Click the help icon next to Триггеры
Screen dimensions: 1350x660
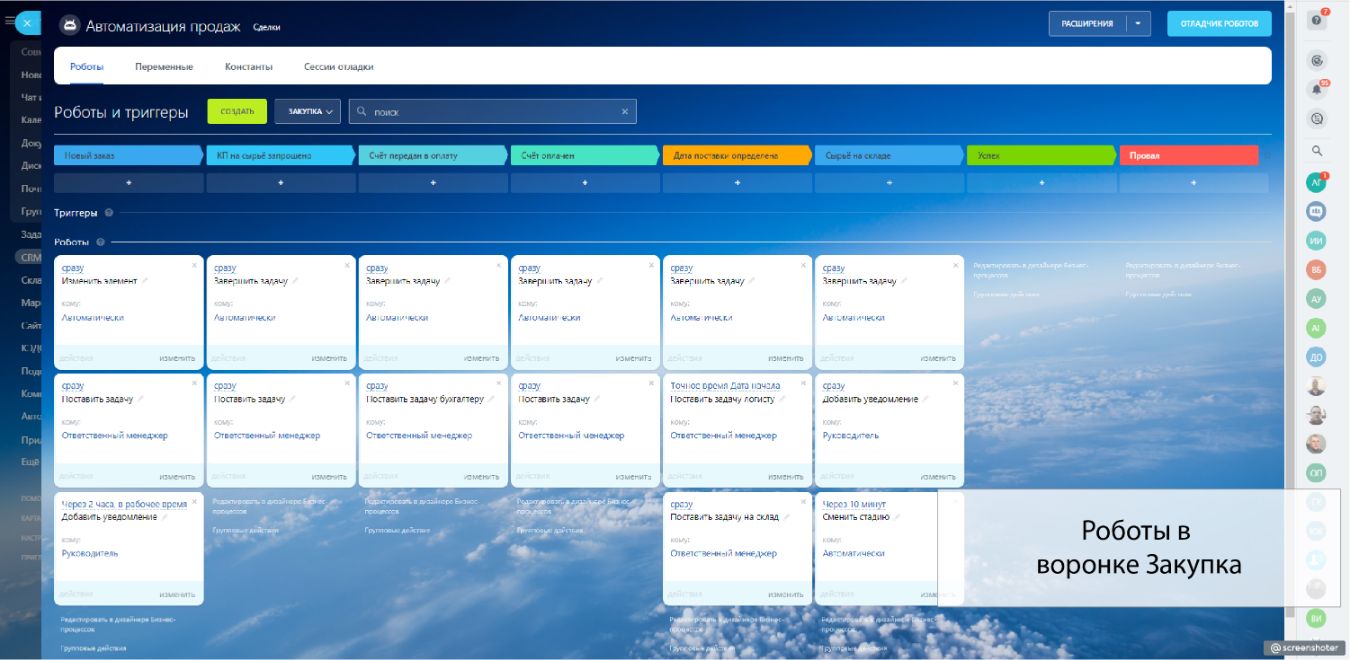(108, 212)
